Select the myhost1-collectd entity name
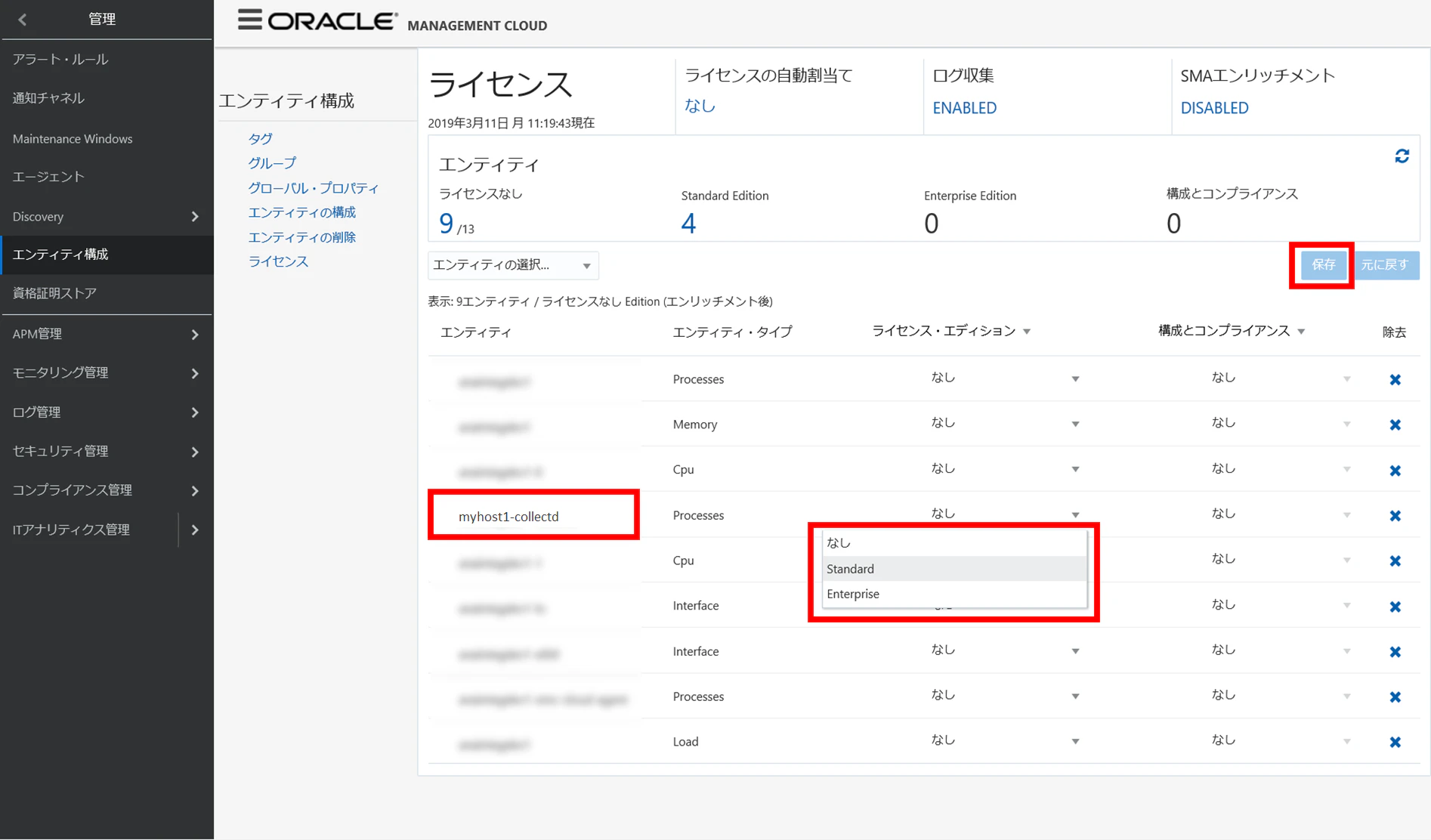Viewport: 1431px width, 840px height. coord(508,517)
